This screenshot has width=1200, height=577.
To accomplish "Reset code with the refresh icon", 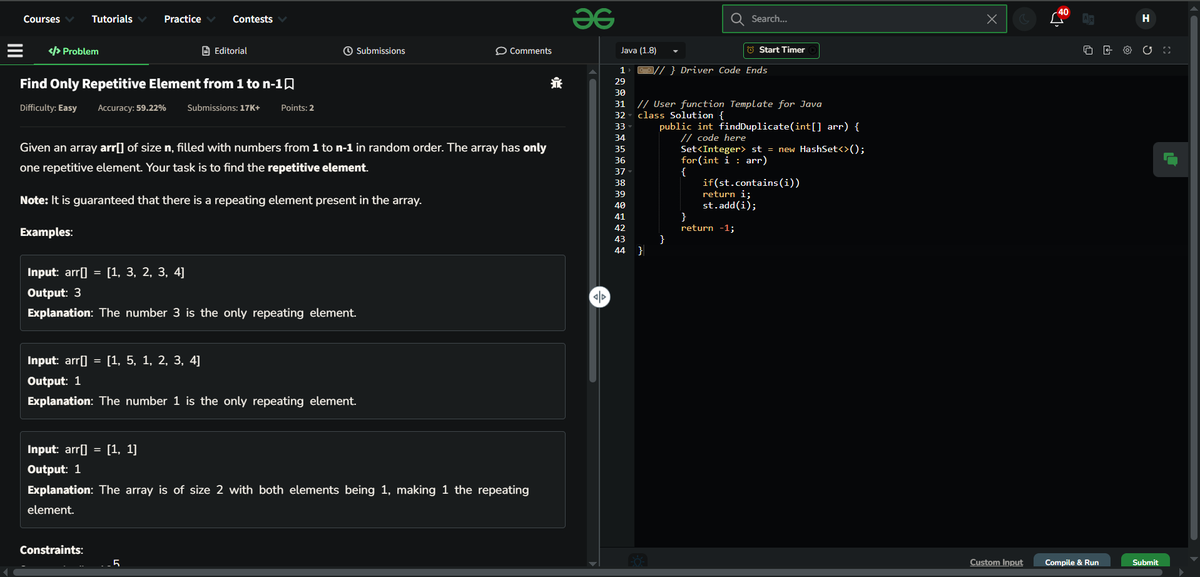I will coord(1147,50).
